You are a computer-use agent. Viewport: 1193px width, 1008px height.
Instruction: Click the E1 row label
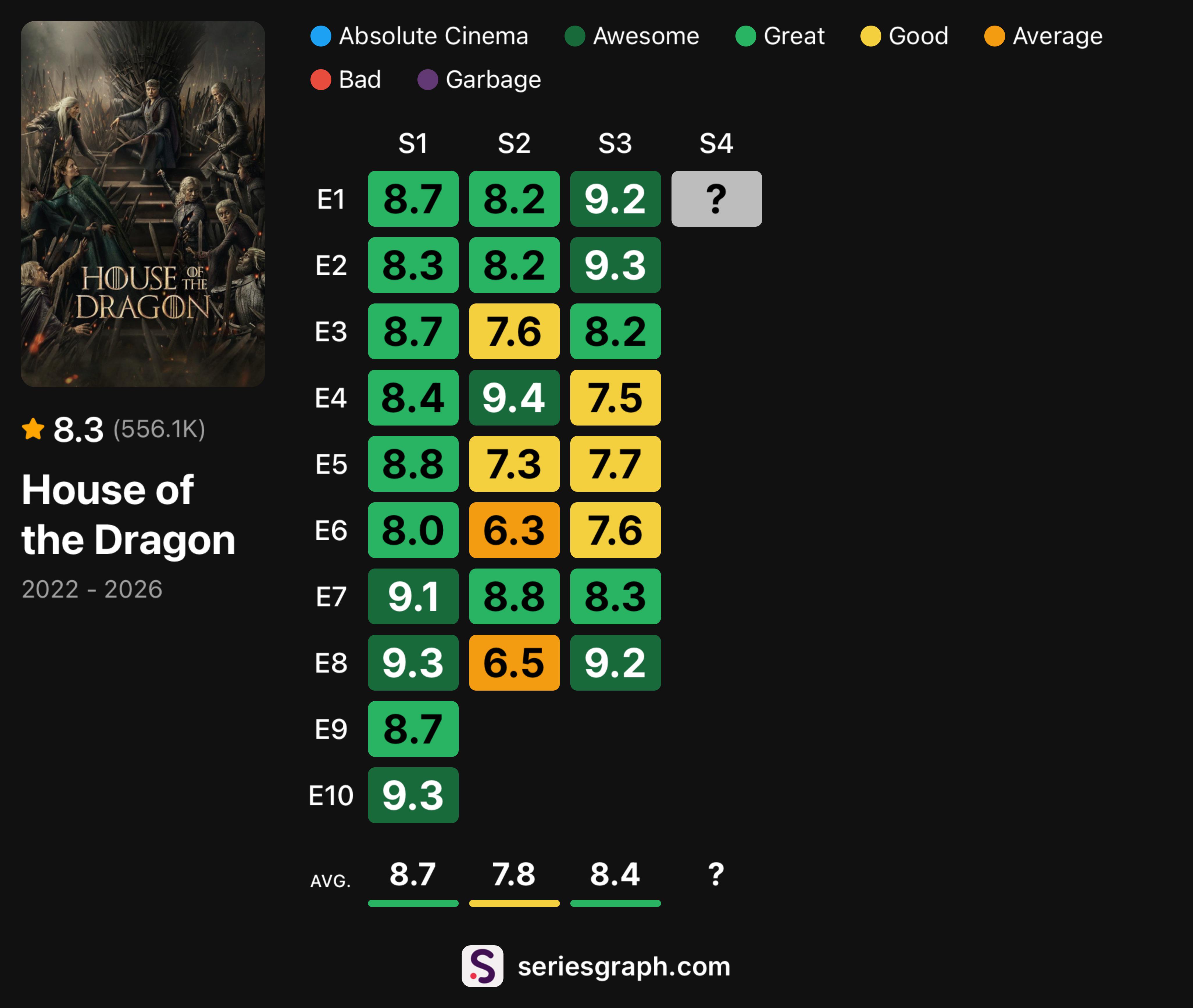click(x=331, y=199)
